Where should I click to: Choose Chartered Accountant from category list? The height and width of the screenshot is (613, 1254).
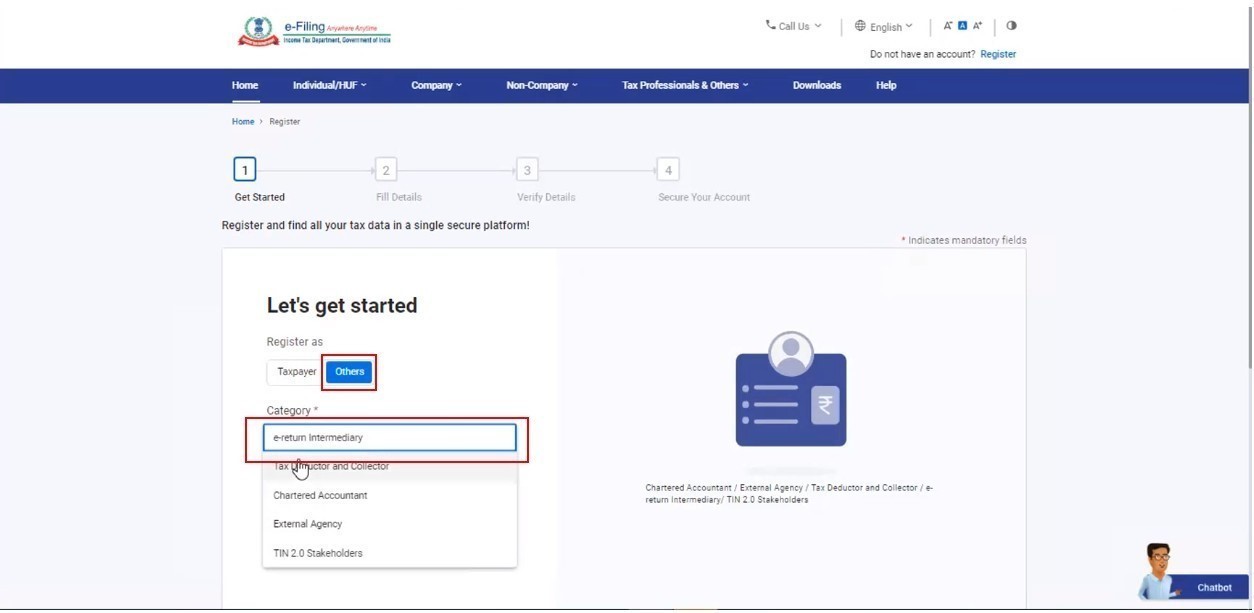point(320,496)
